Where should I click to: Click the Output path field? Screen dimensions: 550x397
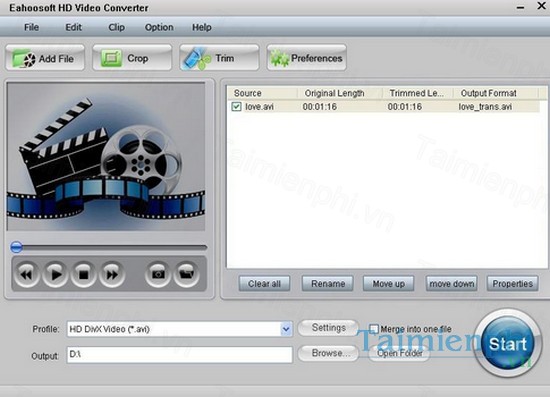click(x=180, y=355)
